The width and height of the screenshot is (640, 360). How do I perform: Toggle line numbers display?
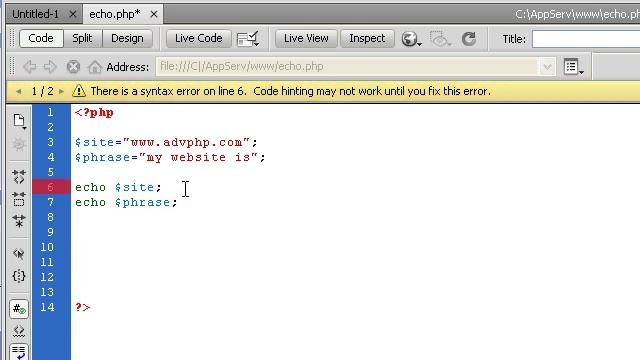(x=19, y=309)
